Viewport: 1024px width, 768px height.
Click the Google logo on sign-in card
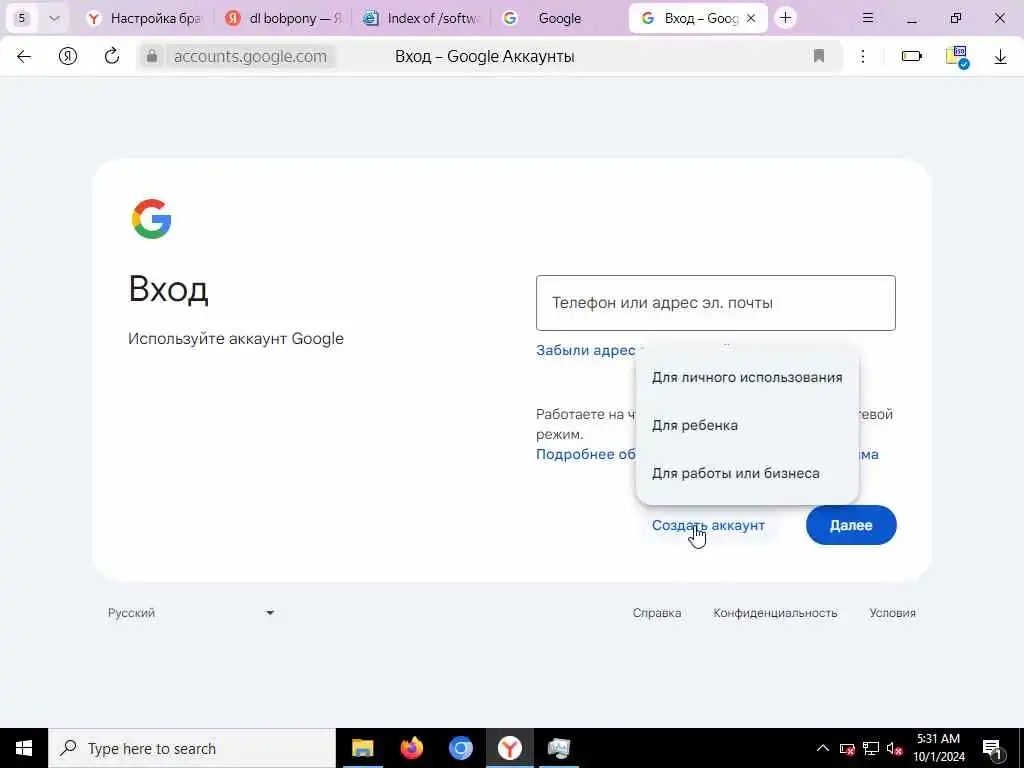[x=152, y=219]
